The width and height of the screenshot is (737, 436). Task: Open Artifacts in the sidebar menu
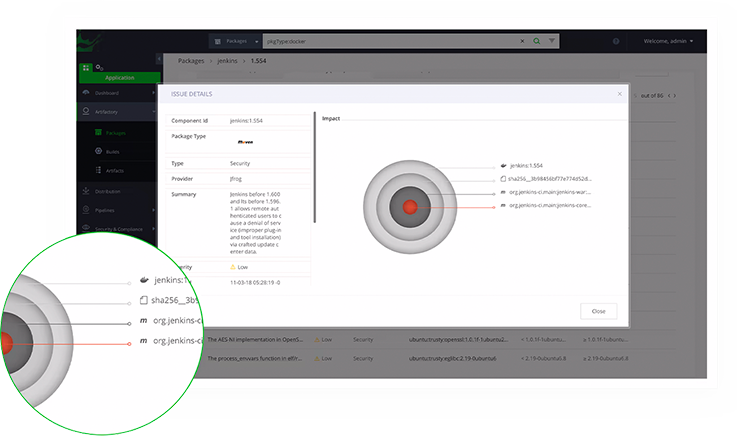(115, 170)
